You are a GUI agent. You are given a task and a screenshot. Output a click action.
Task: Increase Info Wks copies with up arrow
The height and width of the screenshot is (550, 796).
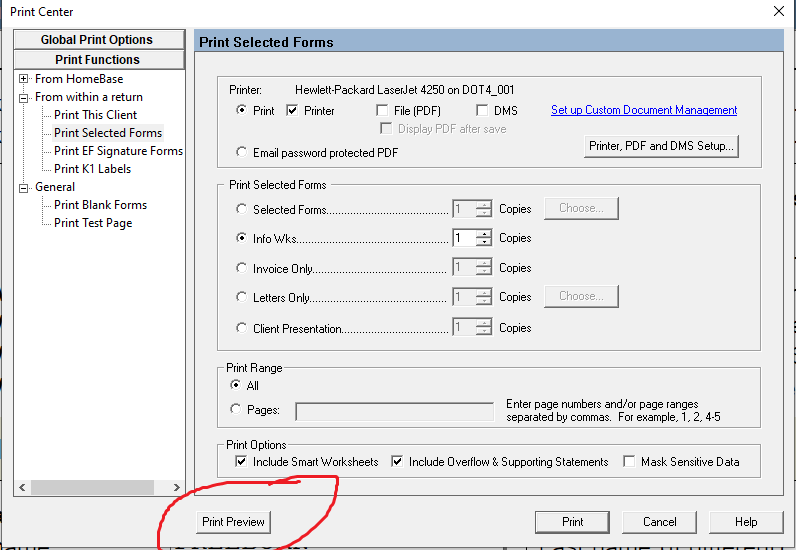point(485,234)
